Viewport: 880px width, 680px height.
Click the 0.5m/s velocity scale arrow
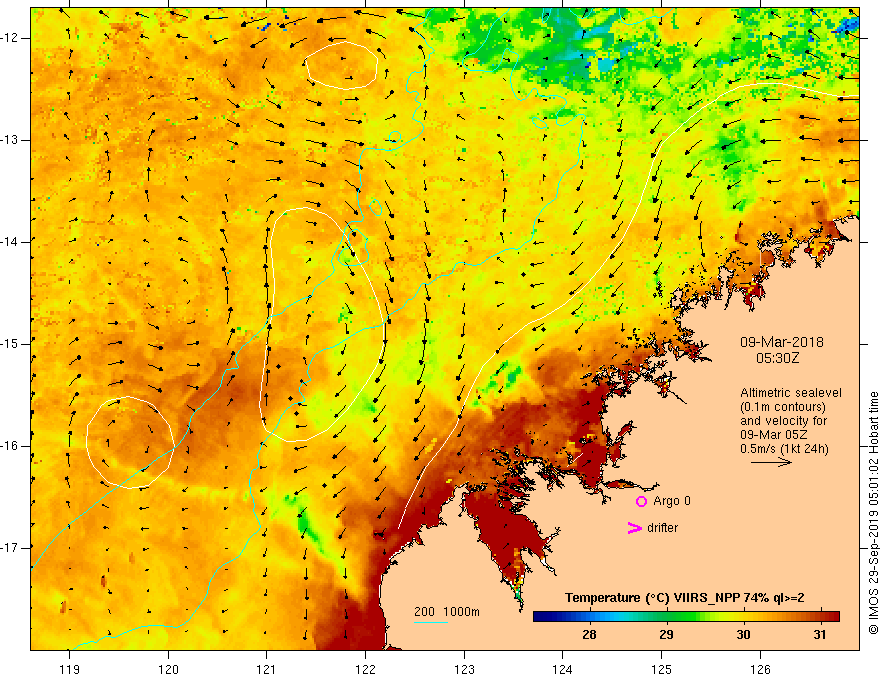[771, 462]
